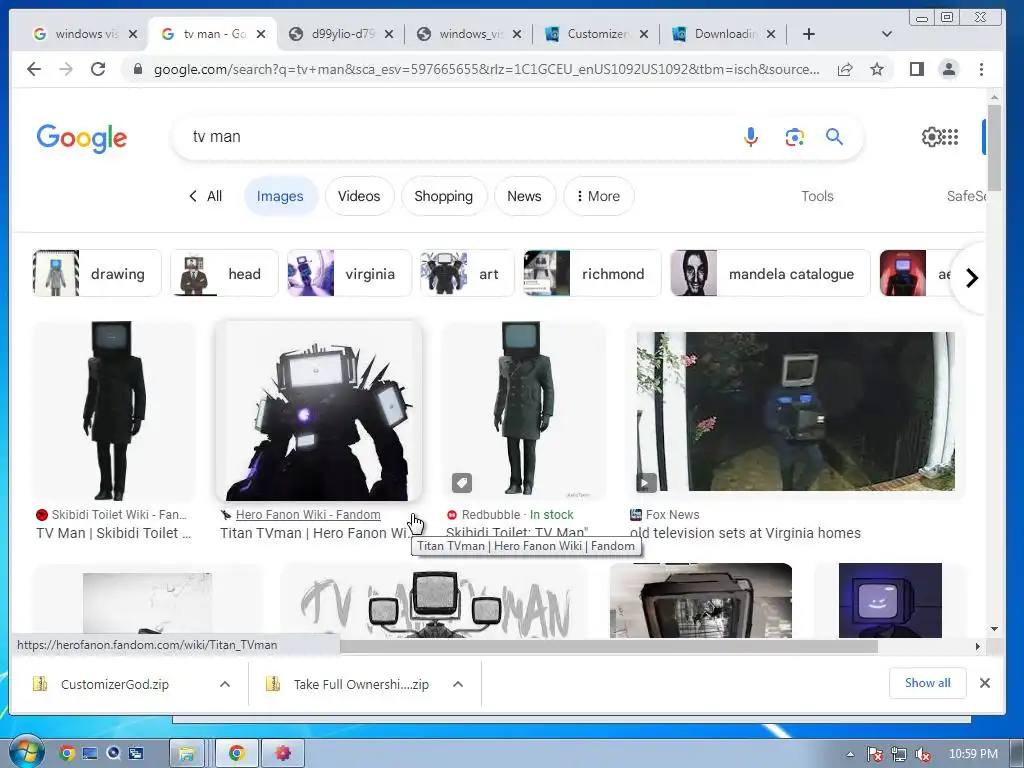
Task: Open Google quick settings gear icon
Action: [x=931, y=137]
